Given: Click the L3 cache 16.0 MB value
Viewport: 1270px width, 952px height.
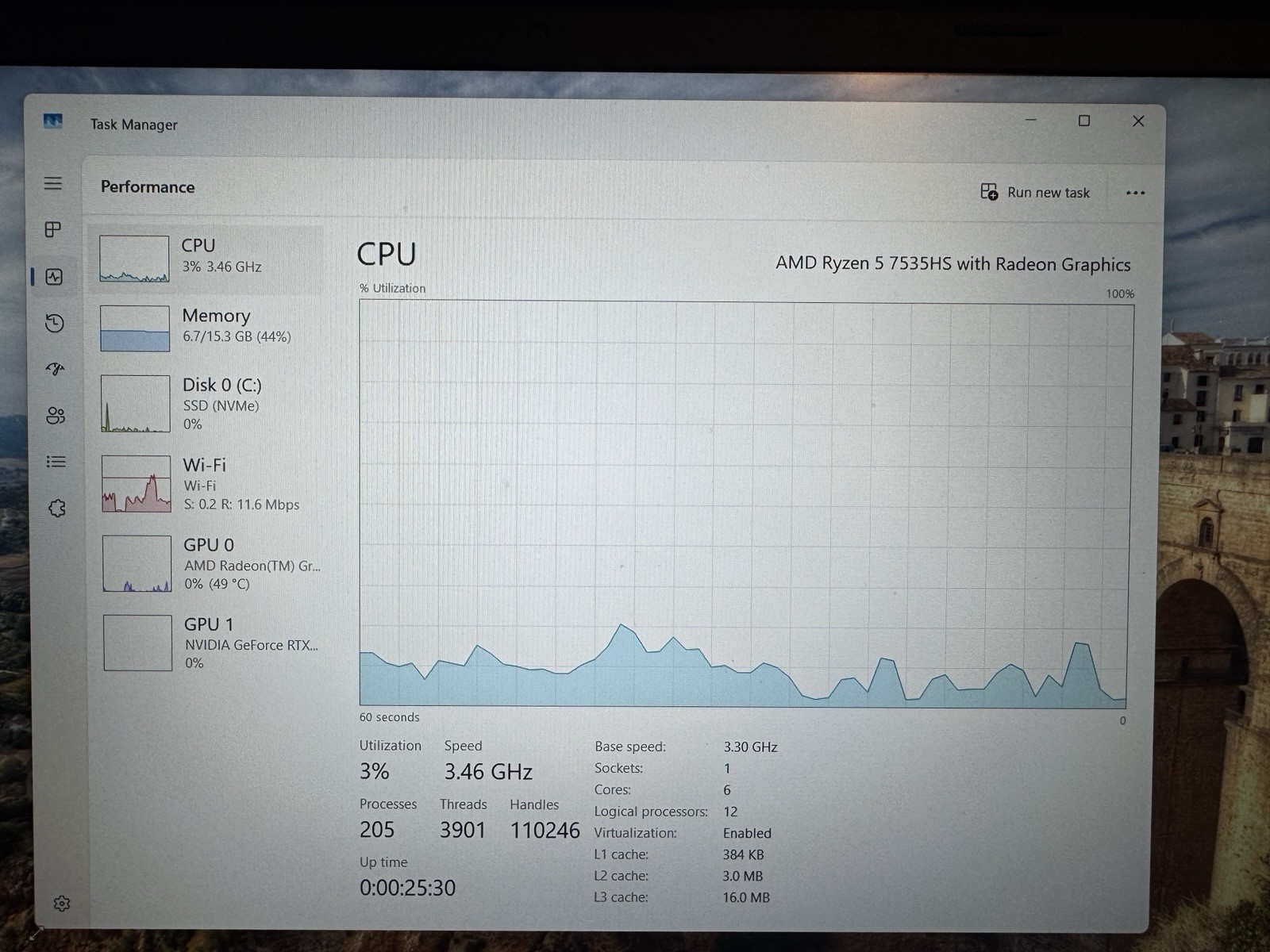Looking at the screenshot, I should 746,897.
